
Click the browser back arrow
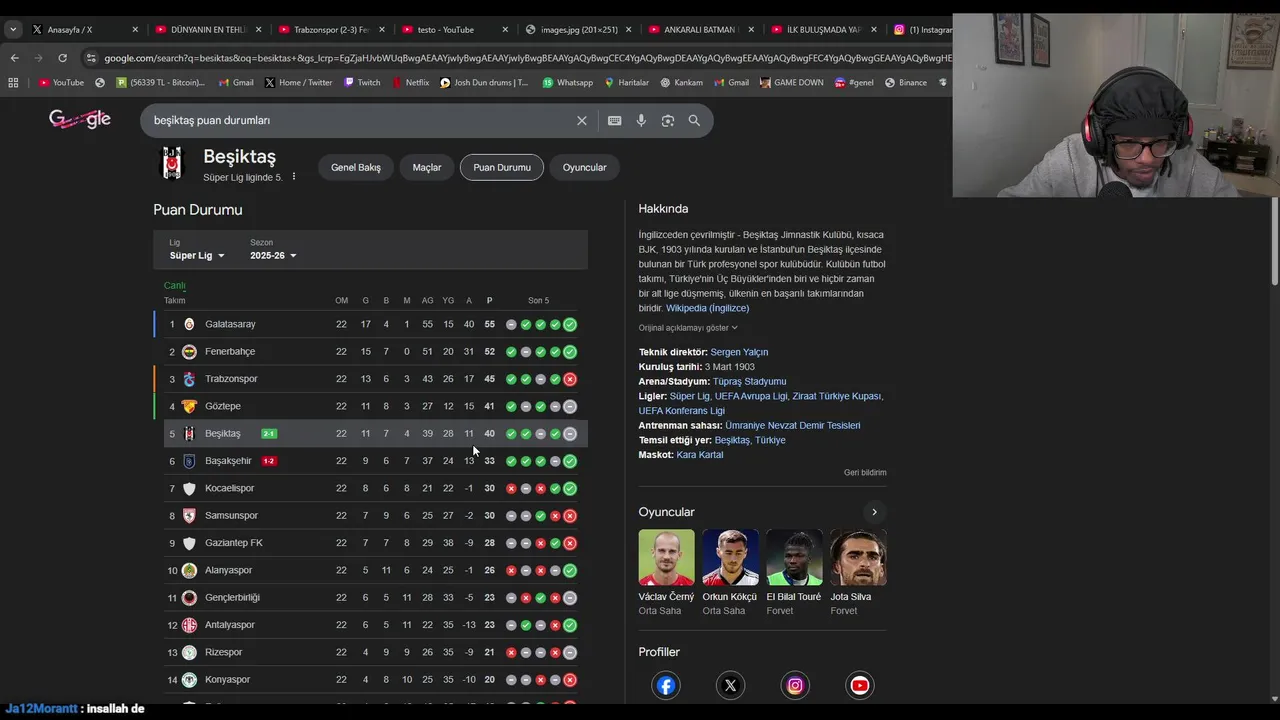click(14, 58)
